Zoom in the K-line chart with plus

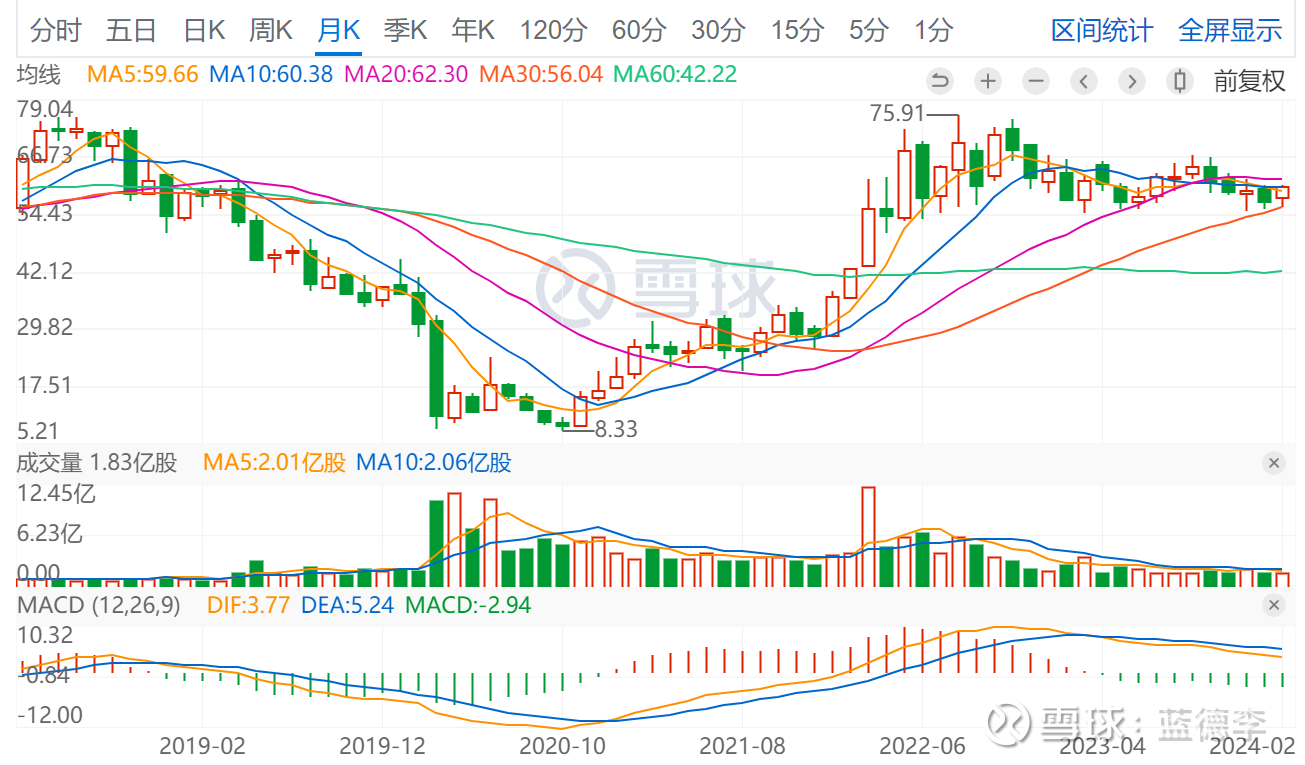click(x=987, y=81)
